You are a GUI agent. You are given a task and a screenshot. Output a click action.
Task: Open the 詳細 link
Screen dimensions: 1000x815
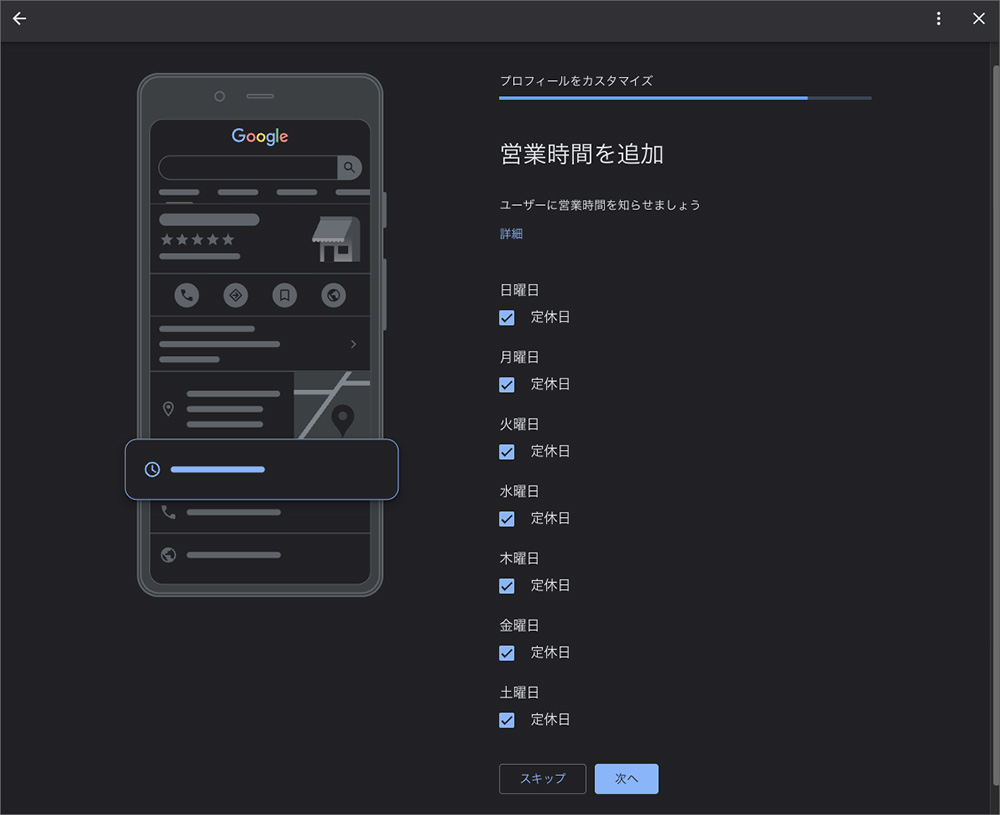coord(511,233)
